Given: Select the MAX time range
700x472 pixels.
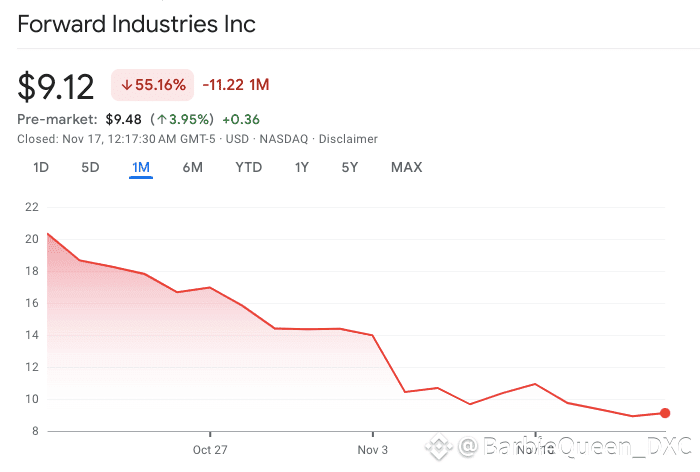Looking at the screenshot, I should pyautogui.click(x=406, y=167).
